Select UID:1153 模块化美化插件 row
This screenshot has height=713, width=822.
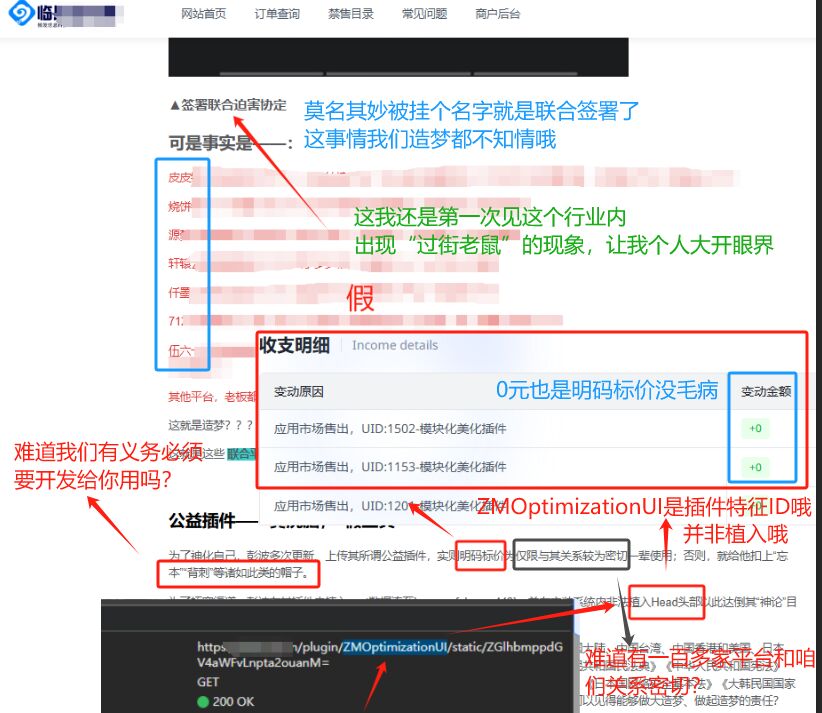[390, 467]
